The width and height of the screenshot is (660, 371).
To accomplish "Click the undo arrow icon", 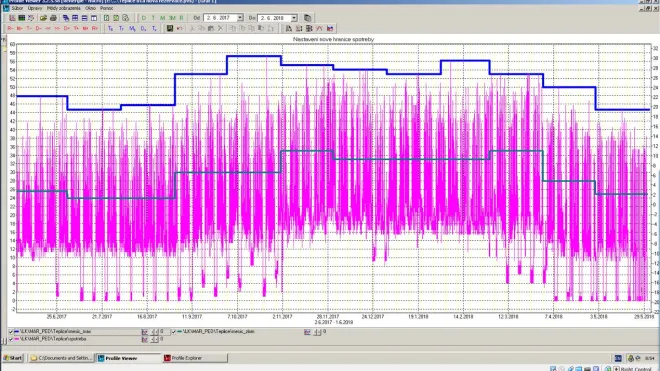I will [x=180, y=29].
